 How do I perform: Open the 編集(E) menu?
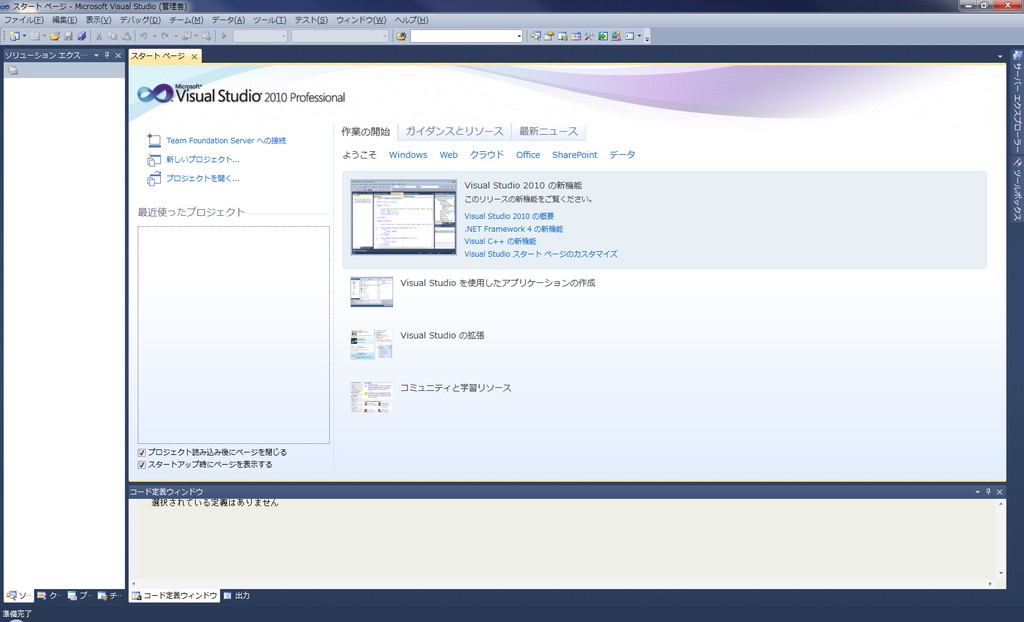[x=65, y=20]
